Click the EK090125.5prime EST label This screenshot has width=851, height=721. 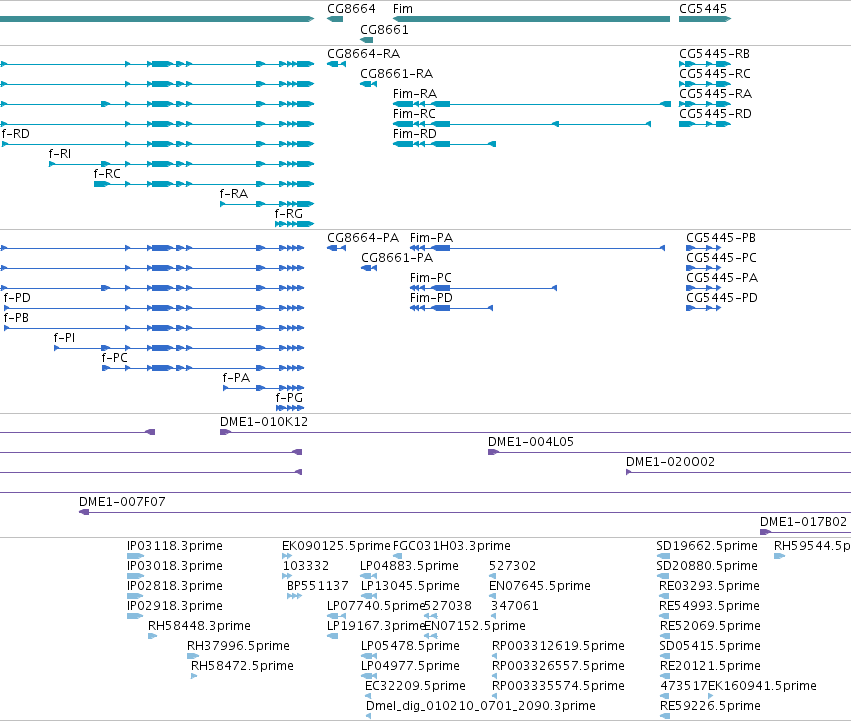(336, 546)
